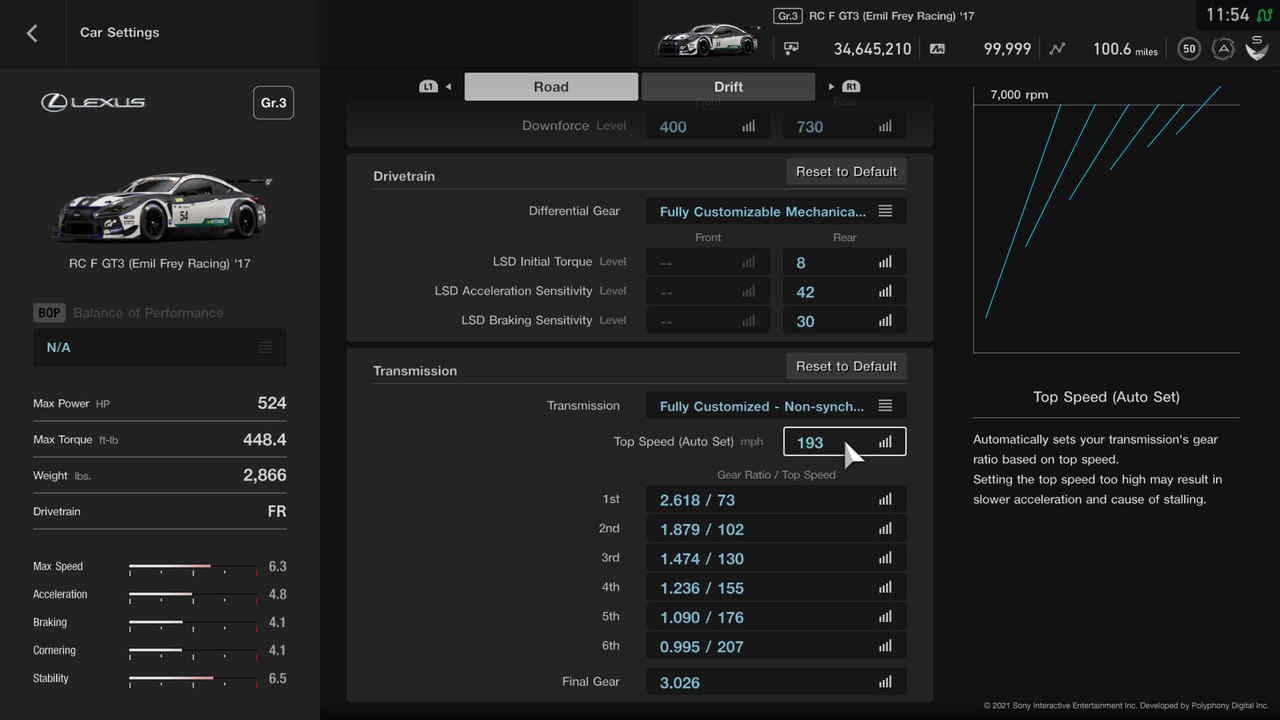The height and width of the screenshot is (720, 1280).
Task: Open the Balance of Performance list icon
Action: coord(265,347)
